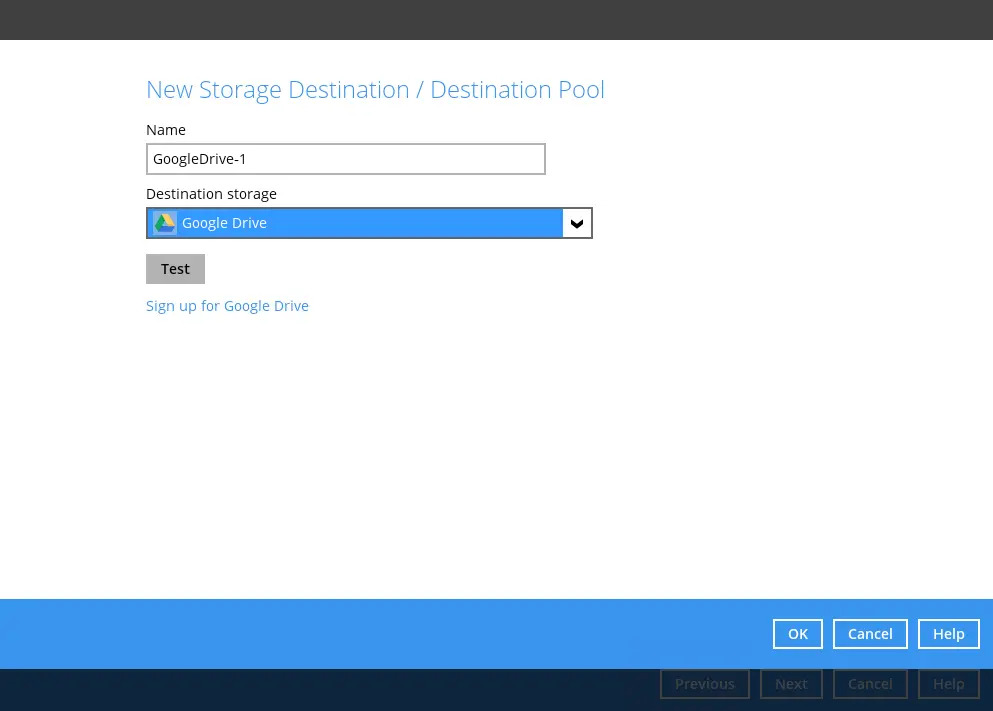Expand the Destination storage dropdown arrow

coord(576,223)
